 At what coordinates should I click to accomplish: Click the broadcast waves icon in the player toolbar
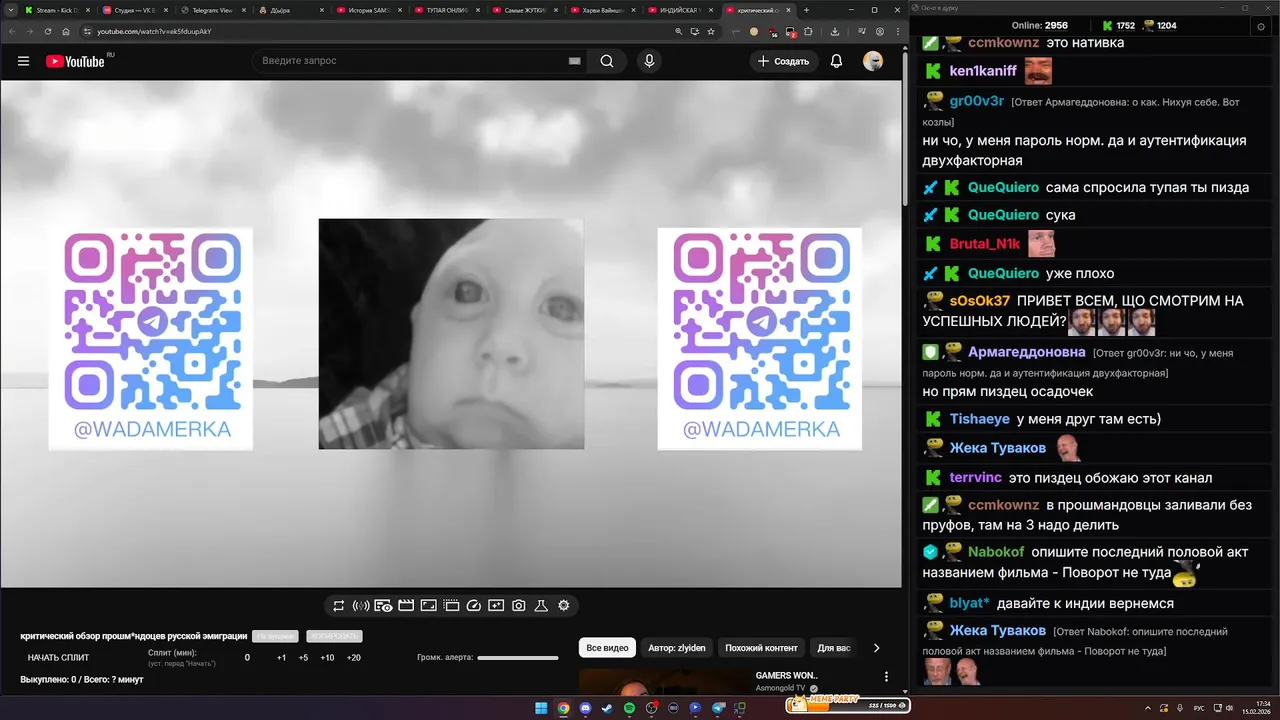tap(361, 606)
